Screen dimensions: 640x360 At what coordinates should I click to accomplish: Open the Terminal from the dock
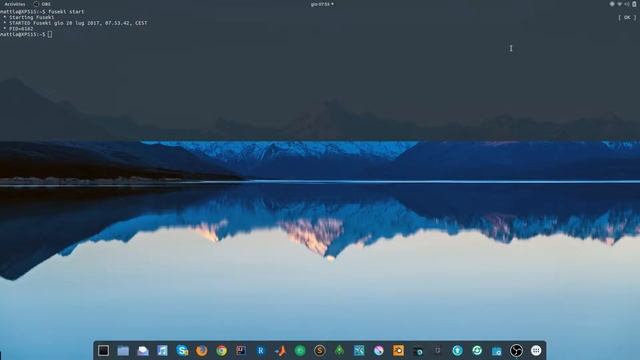(103, 350)
